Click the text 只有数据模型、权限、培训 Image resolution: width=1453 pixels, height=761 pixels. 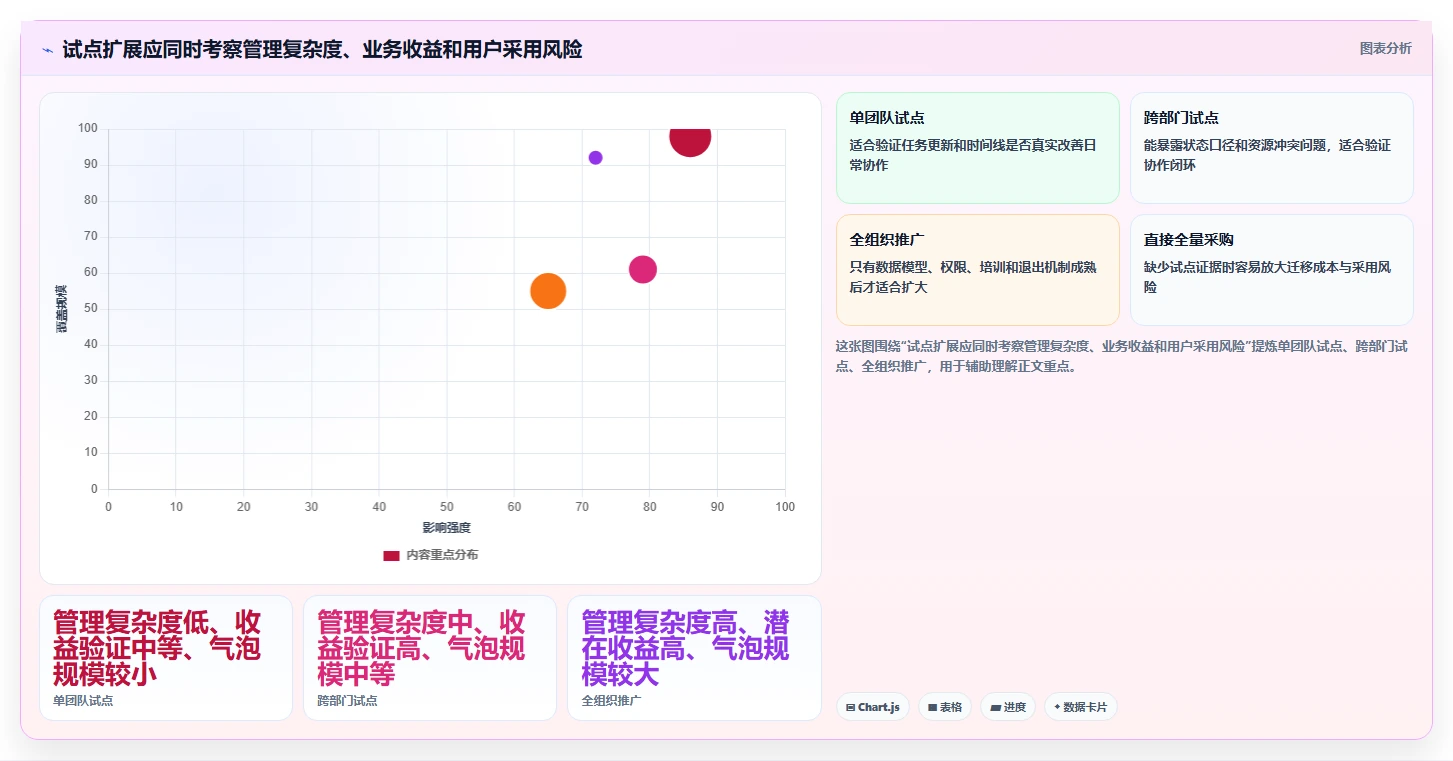click(973, 277)
